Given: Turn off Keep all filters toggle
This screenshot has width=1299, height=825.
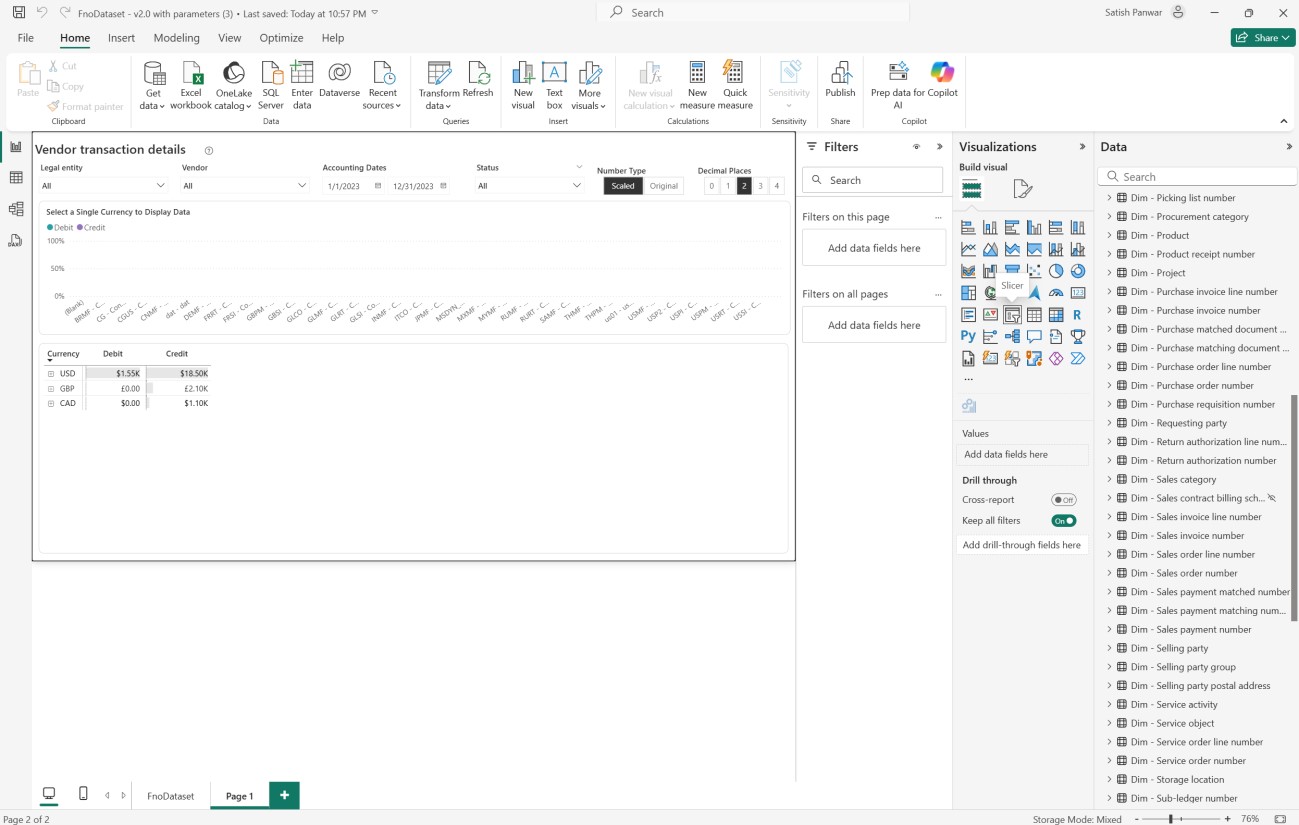Looking at the screenshot, I should pyautogui.click(x=1063, y=521).
